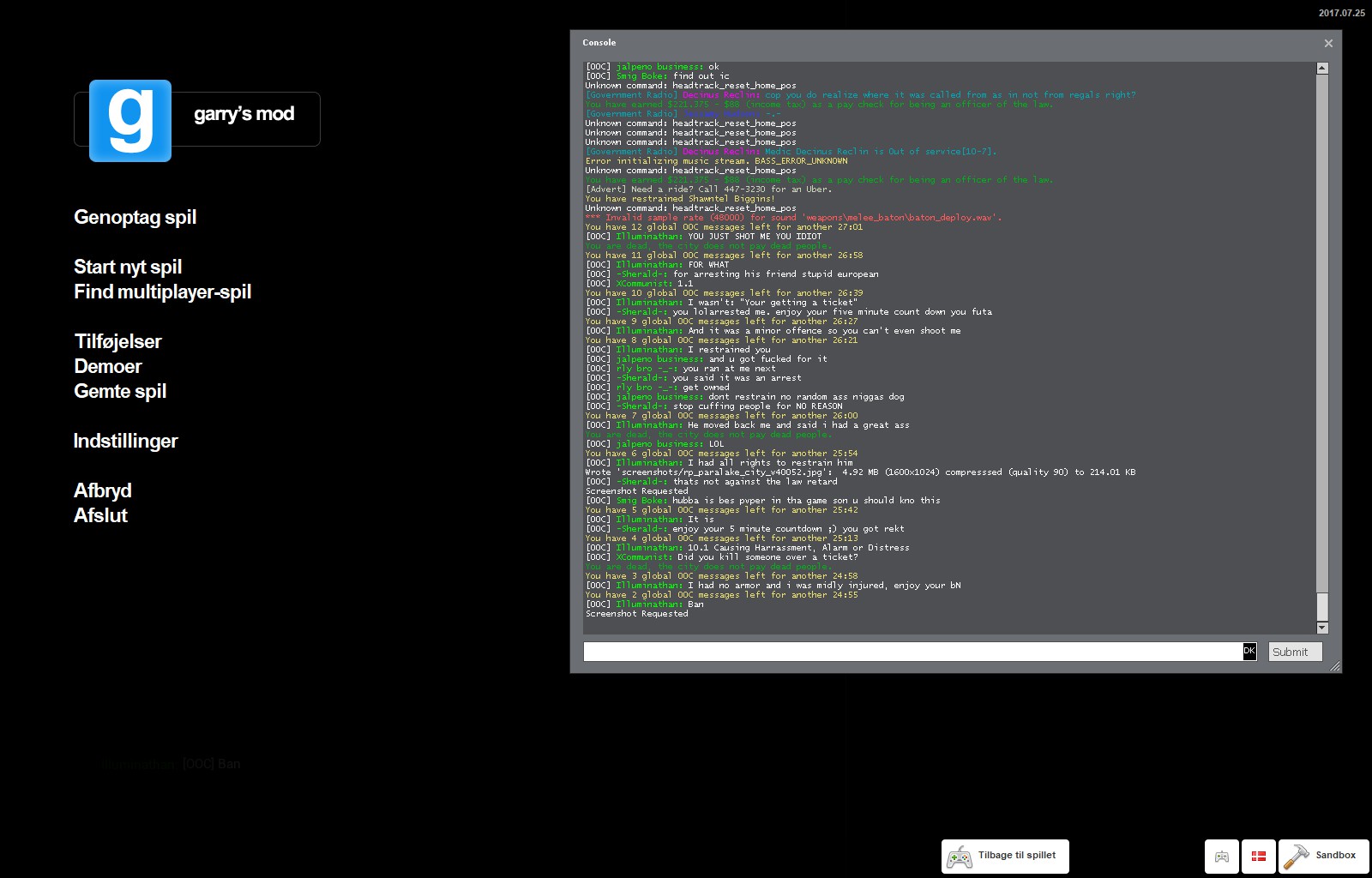Open the game controller icon button

click(1222, 856)
